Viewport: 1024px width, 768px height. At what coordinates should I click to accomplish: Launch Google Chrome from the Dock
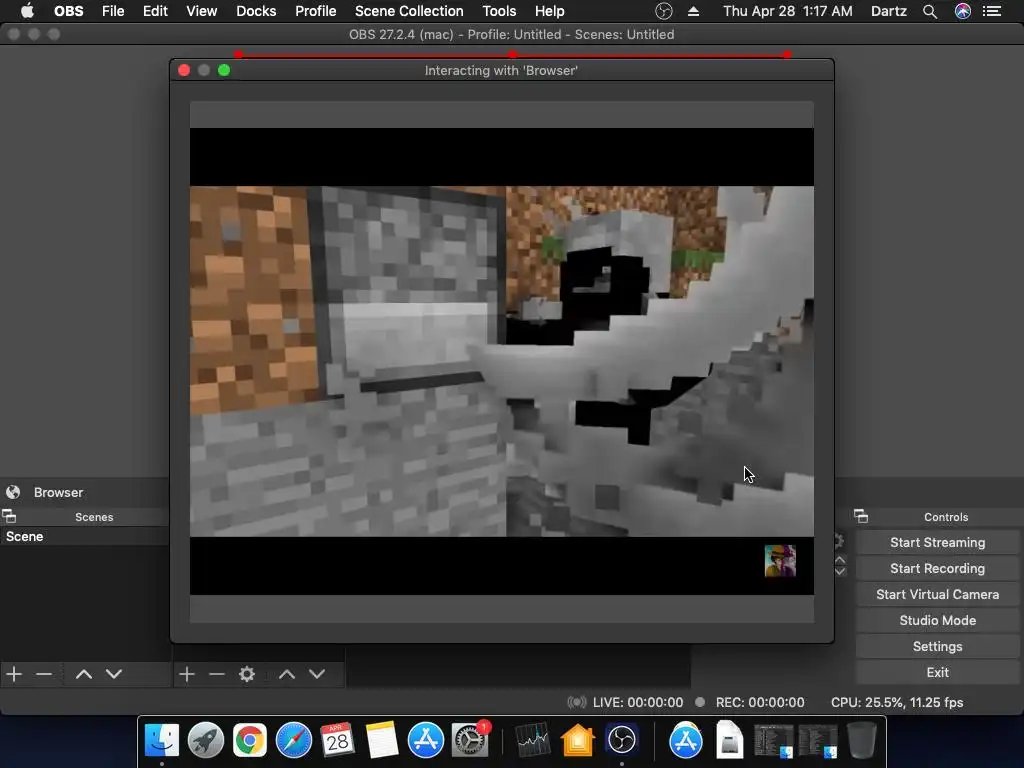coord(249,740)
